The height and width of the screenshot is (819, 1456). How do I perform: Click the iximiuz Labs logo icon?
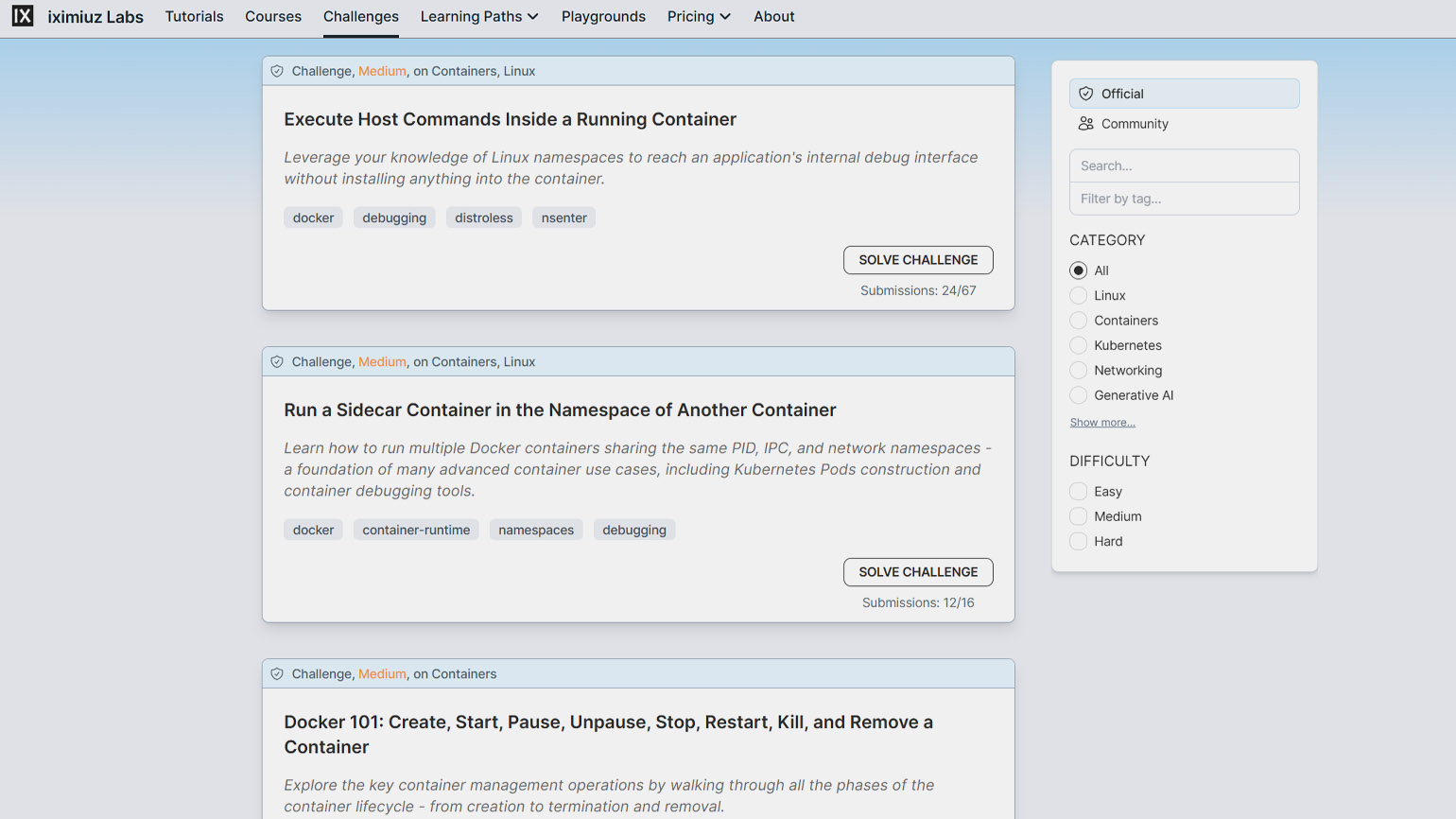(x=23, y=16)
